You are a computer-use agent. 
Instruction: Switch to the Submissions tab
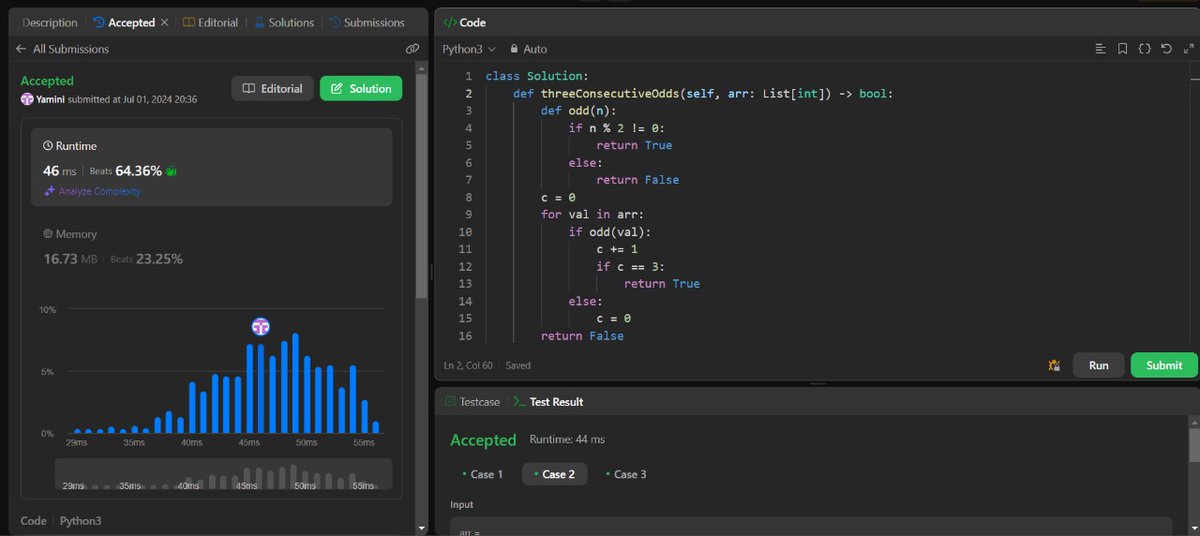point(366,22)
